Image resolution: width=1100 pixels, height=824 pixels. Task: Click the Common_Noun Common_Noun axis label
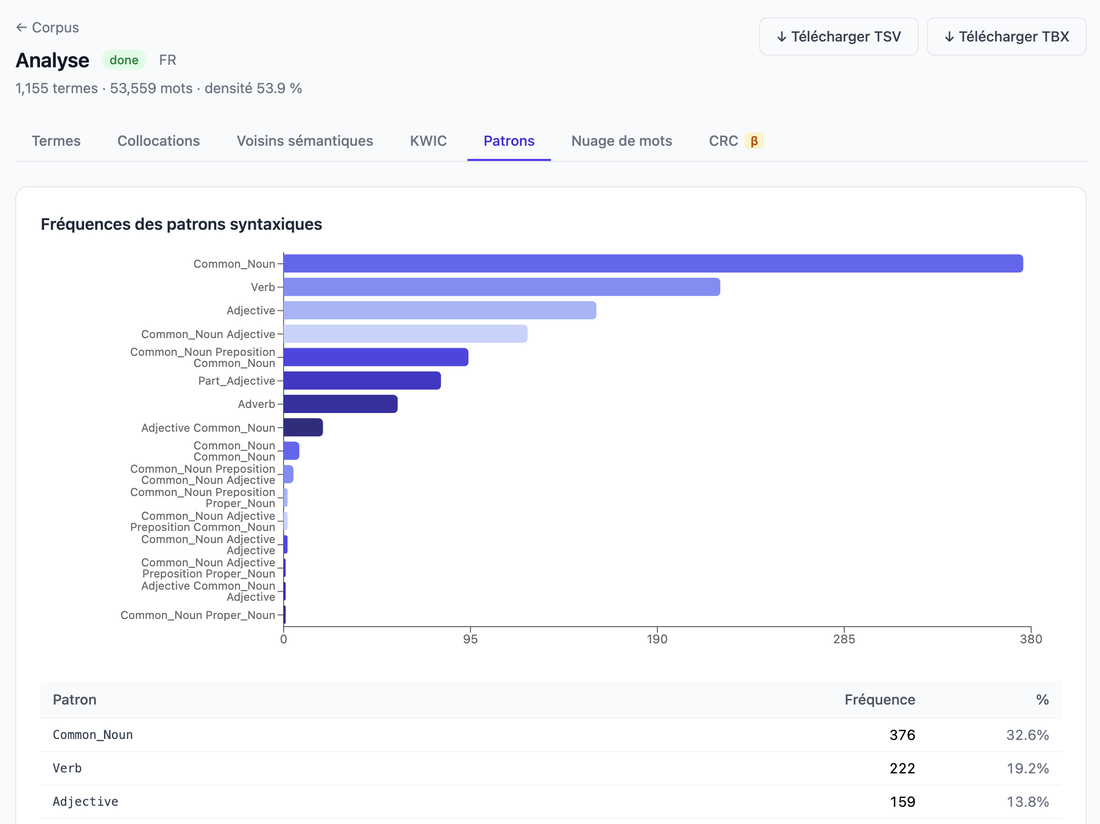pos(234,451)
